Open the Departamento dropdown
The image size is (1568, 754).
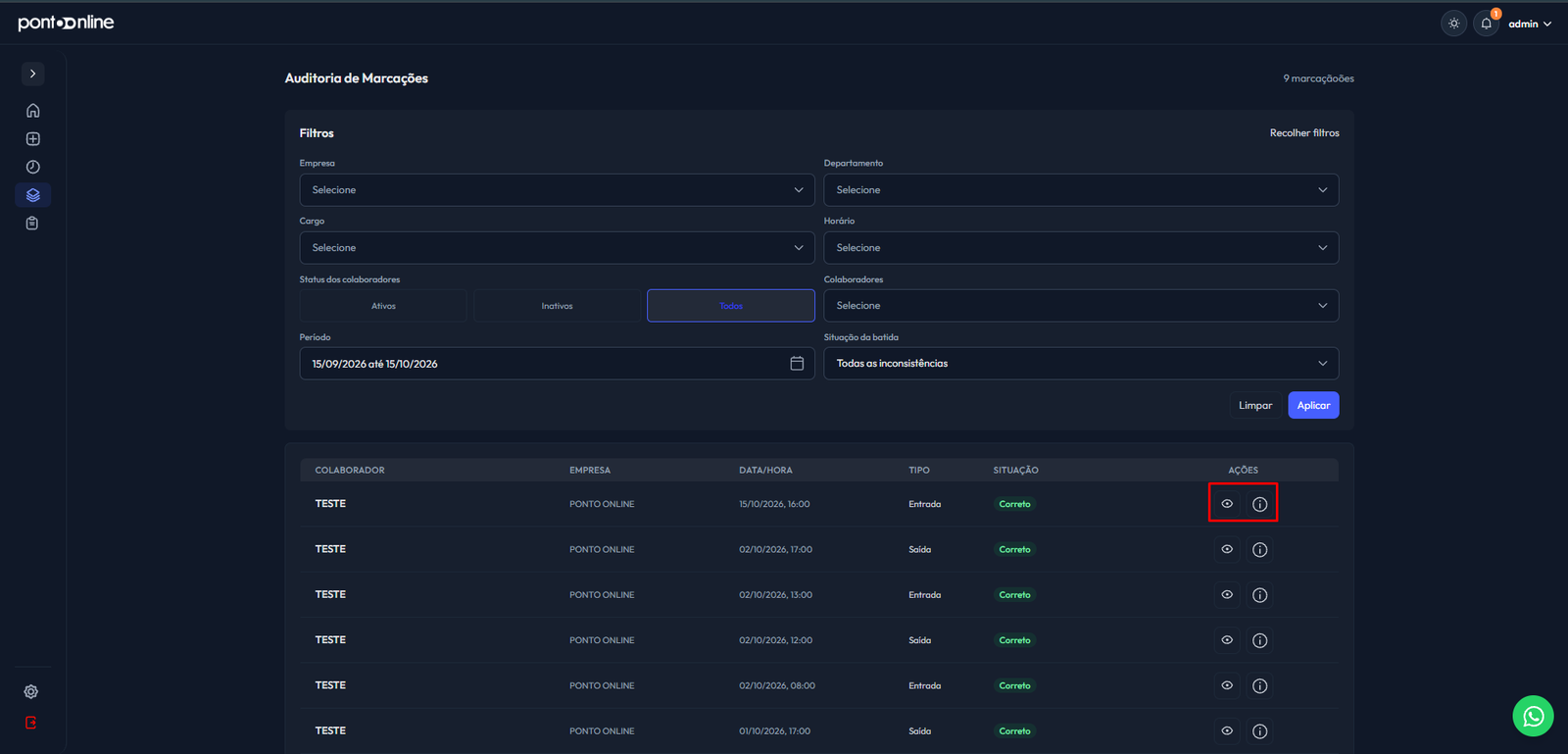pyautogui.click(x=1081, y=190)
